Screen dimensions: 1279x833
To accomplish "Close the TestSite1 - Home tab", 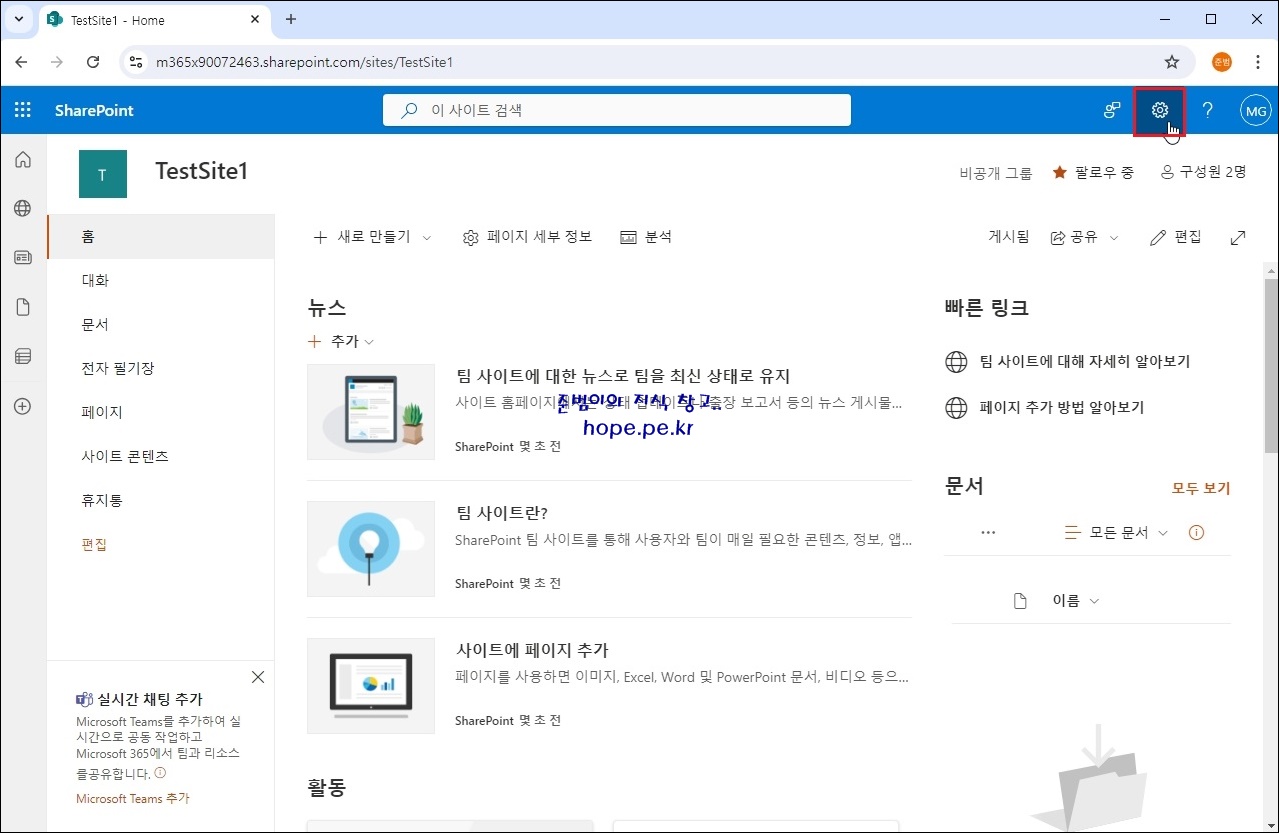I will (256, 20).
